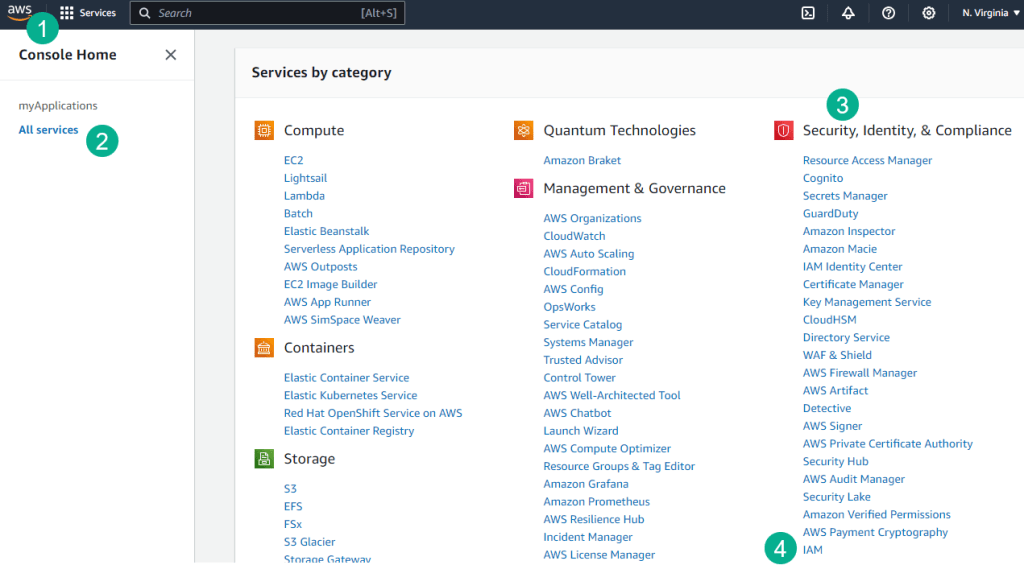Click the Storage category icon

coord(264,459)
